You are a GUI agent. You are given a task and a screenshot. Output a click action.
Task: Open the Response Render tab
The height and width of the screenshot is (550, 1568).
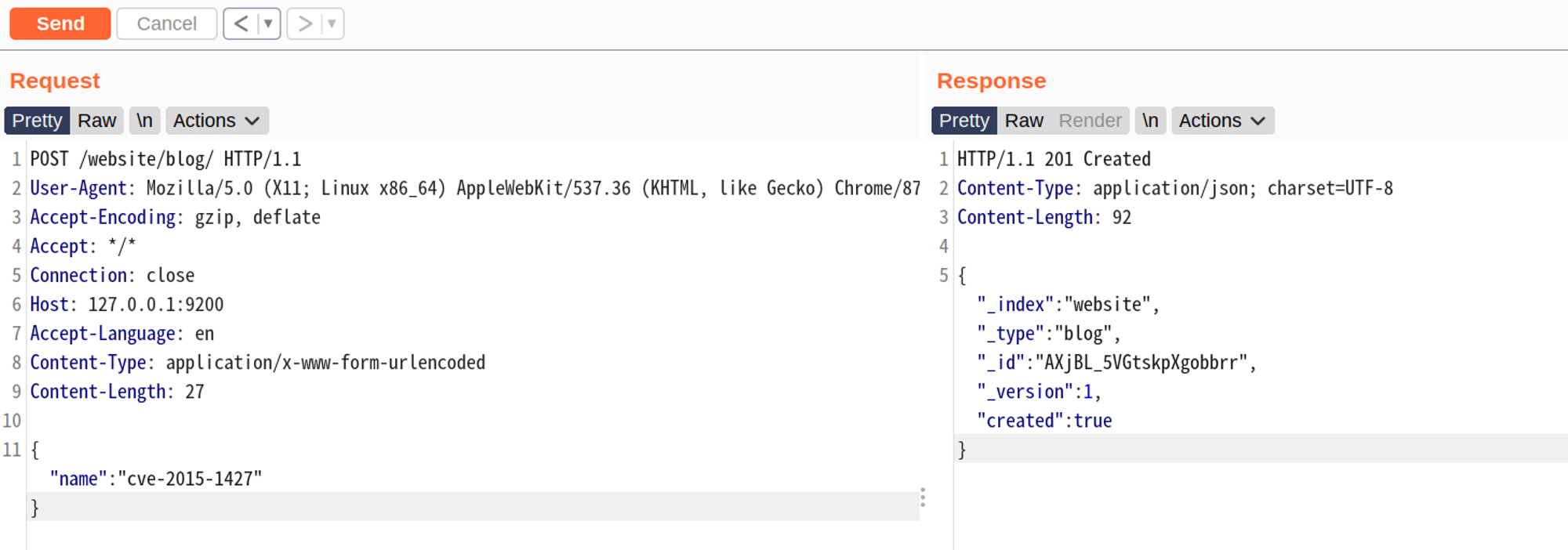1090,121
